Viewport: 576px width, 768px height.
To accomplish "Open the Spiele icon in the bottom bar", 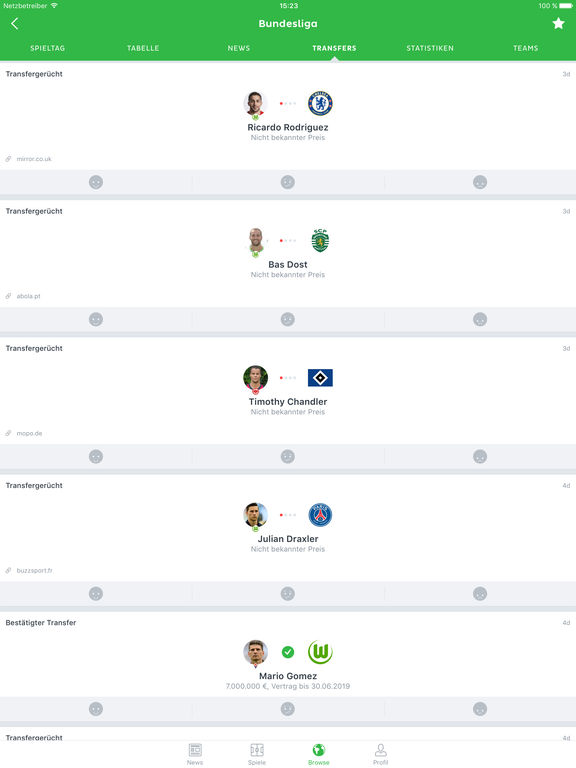I will tap(257, 754).
